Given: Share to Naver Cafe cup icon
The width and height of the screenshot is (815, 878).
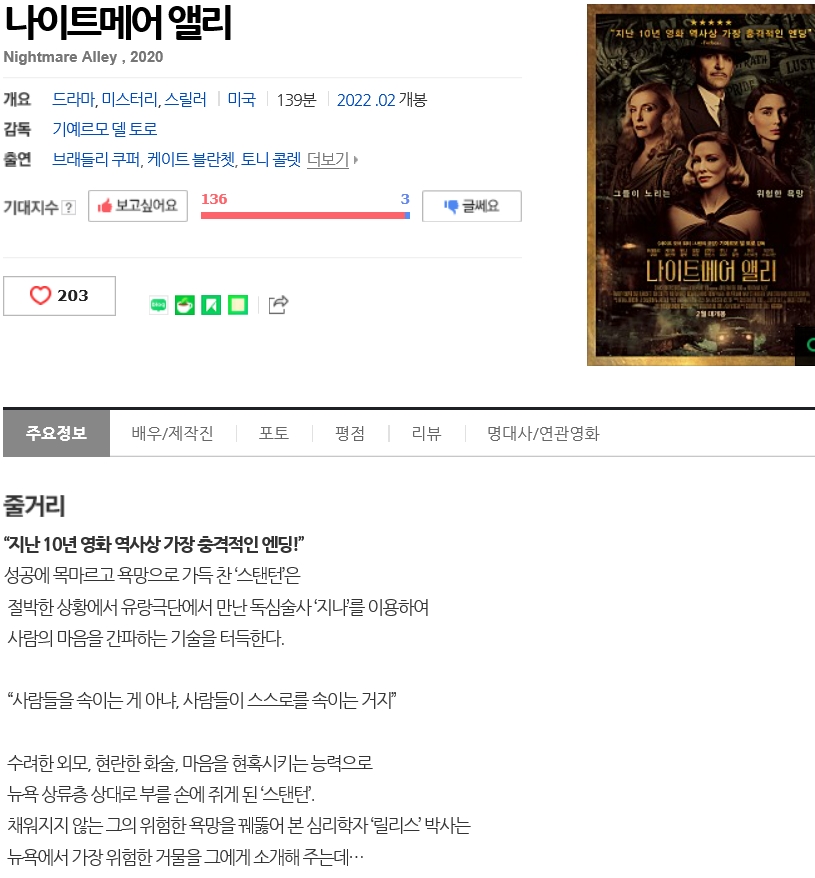Looking at the screenshot, I should click(185, 305).
